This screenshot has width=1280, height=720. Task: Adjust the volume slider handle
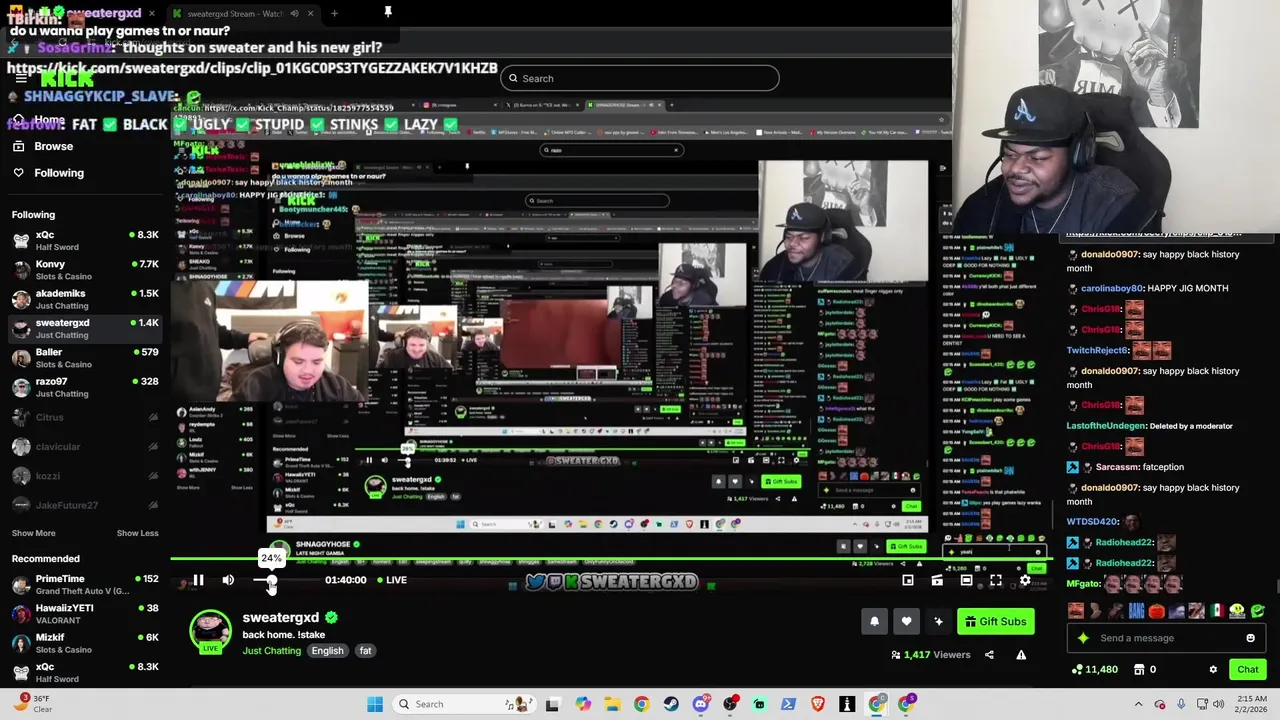[x=272, y=580]
